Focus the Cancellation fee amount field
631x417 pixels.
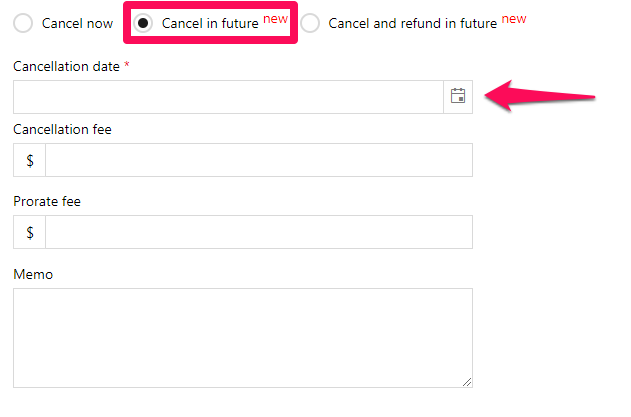pos(259,160)
